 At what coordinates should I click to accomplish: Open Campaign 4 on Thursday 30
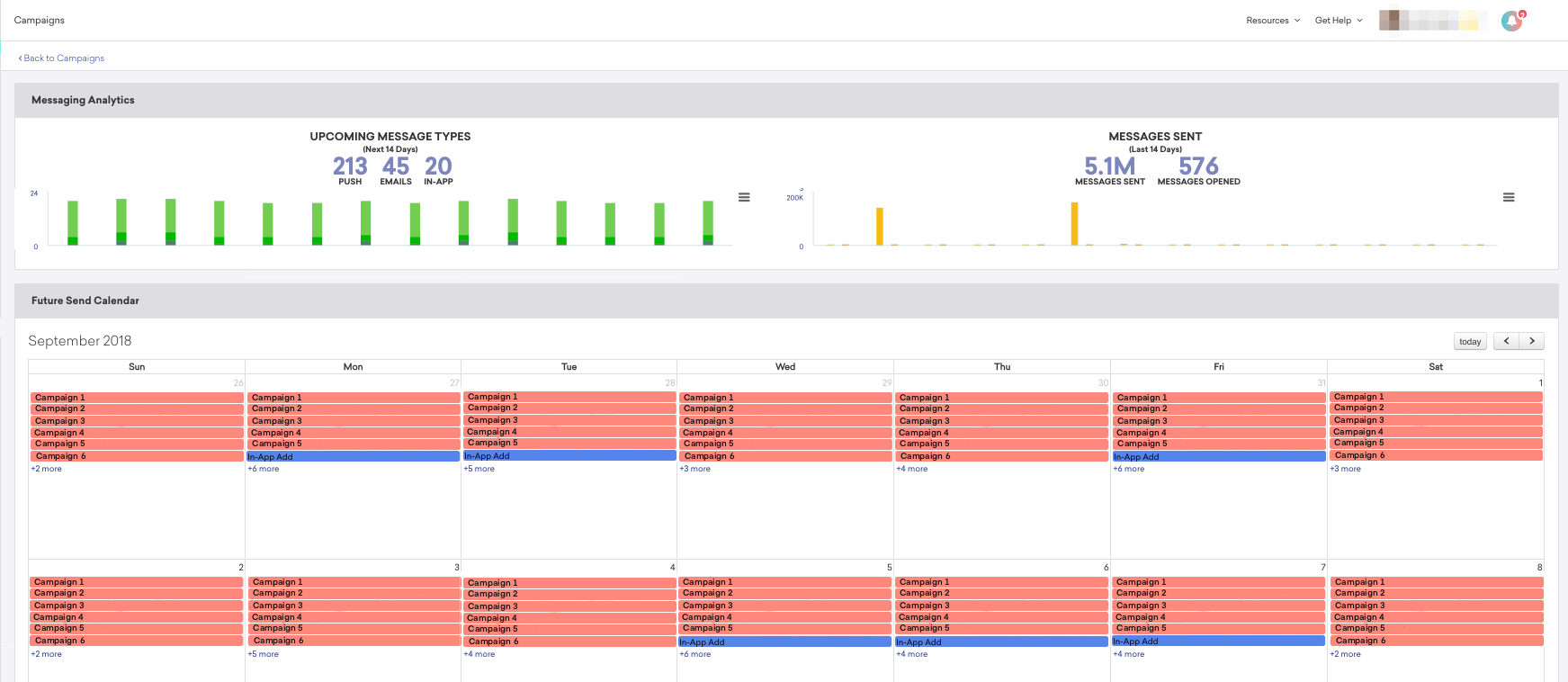click(1001, 433)
